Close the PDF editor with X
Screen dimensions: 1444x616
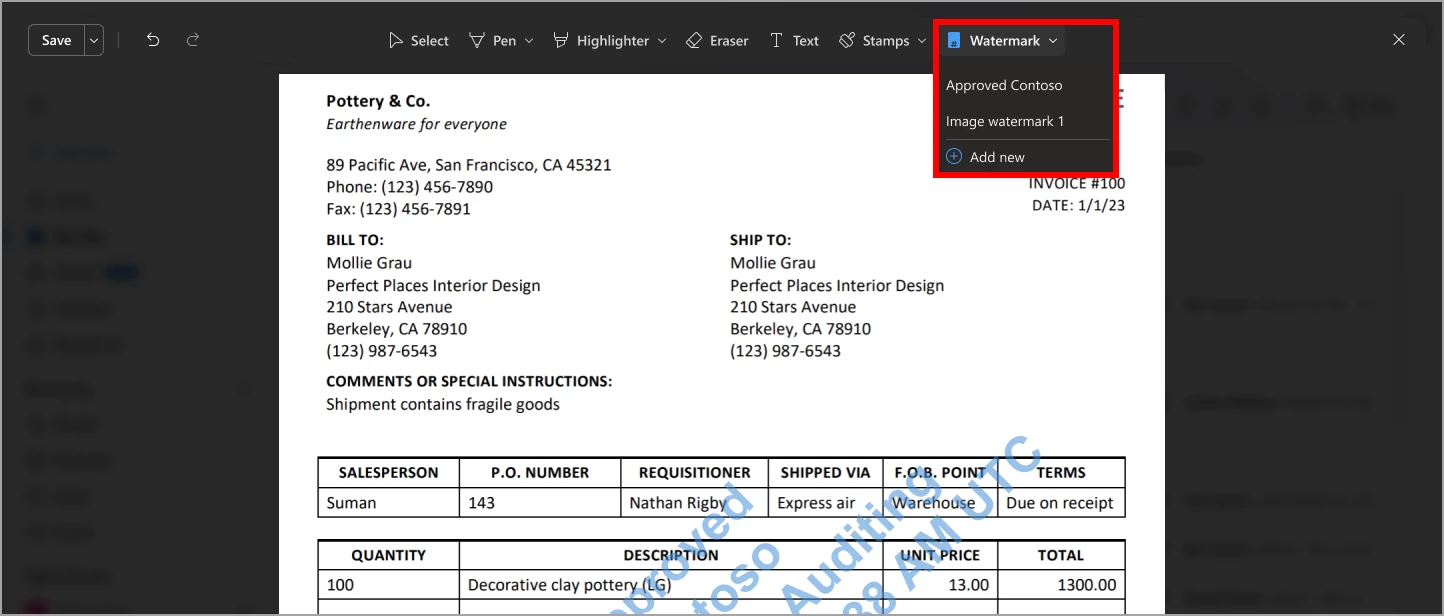coord(1399,40)
